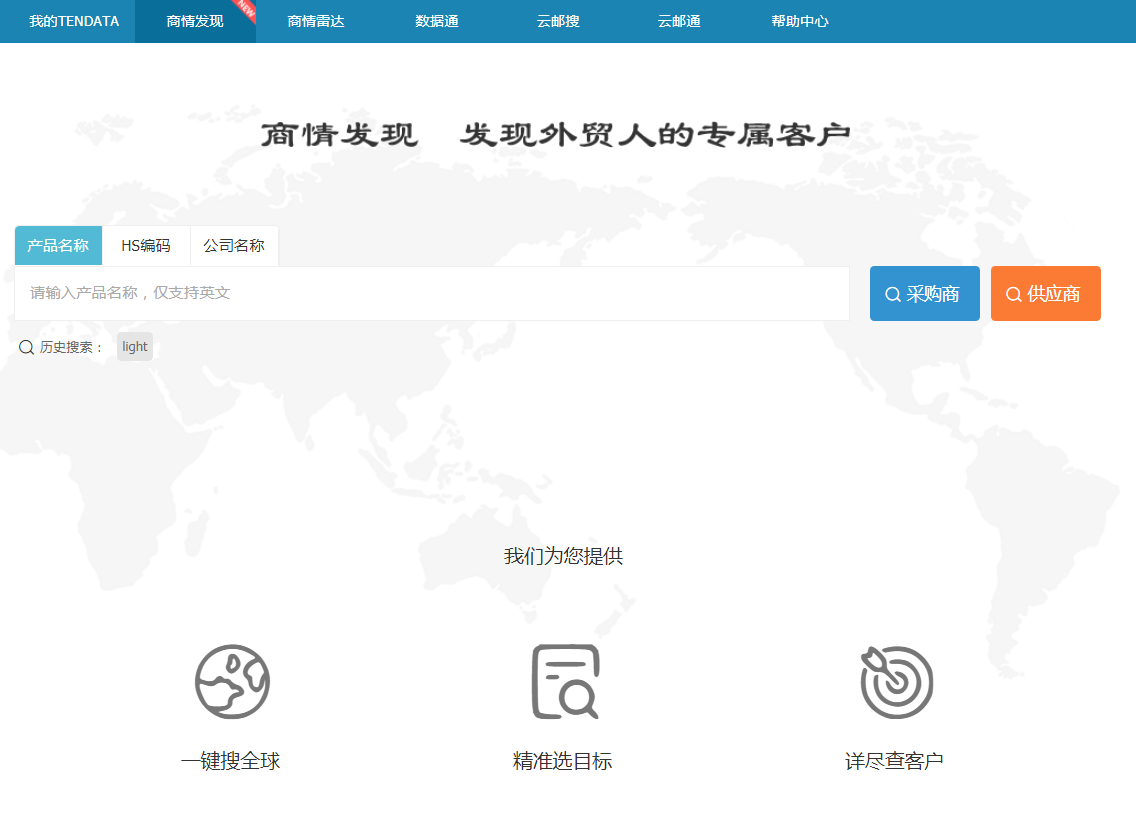Click the product name search input field
The width and height of the screenshot is (1136, 814).
[430, 293]
